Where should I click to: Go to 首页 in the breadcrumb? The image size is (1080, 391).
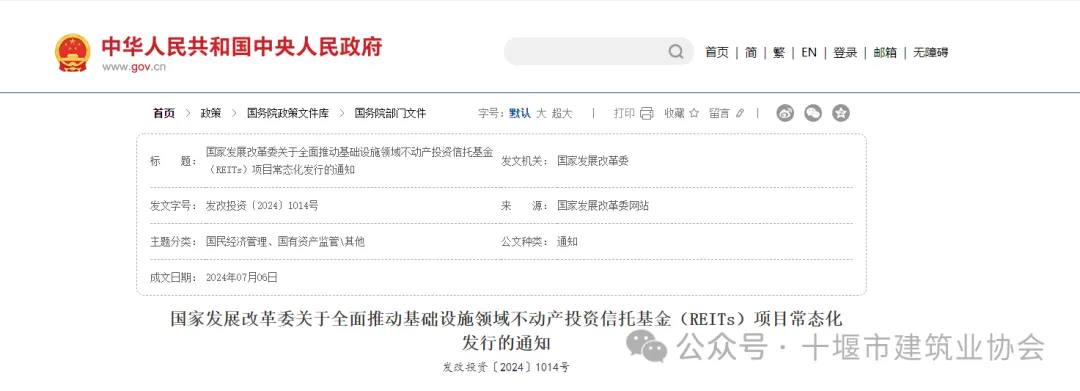[x=164, y=113]
